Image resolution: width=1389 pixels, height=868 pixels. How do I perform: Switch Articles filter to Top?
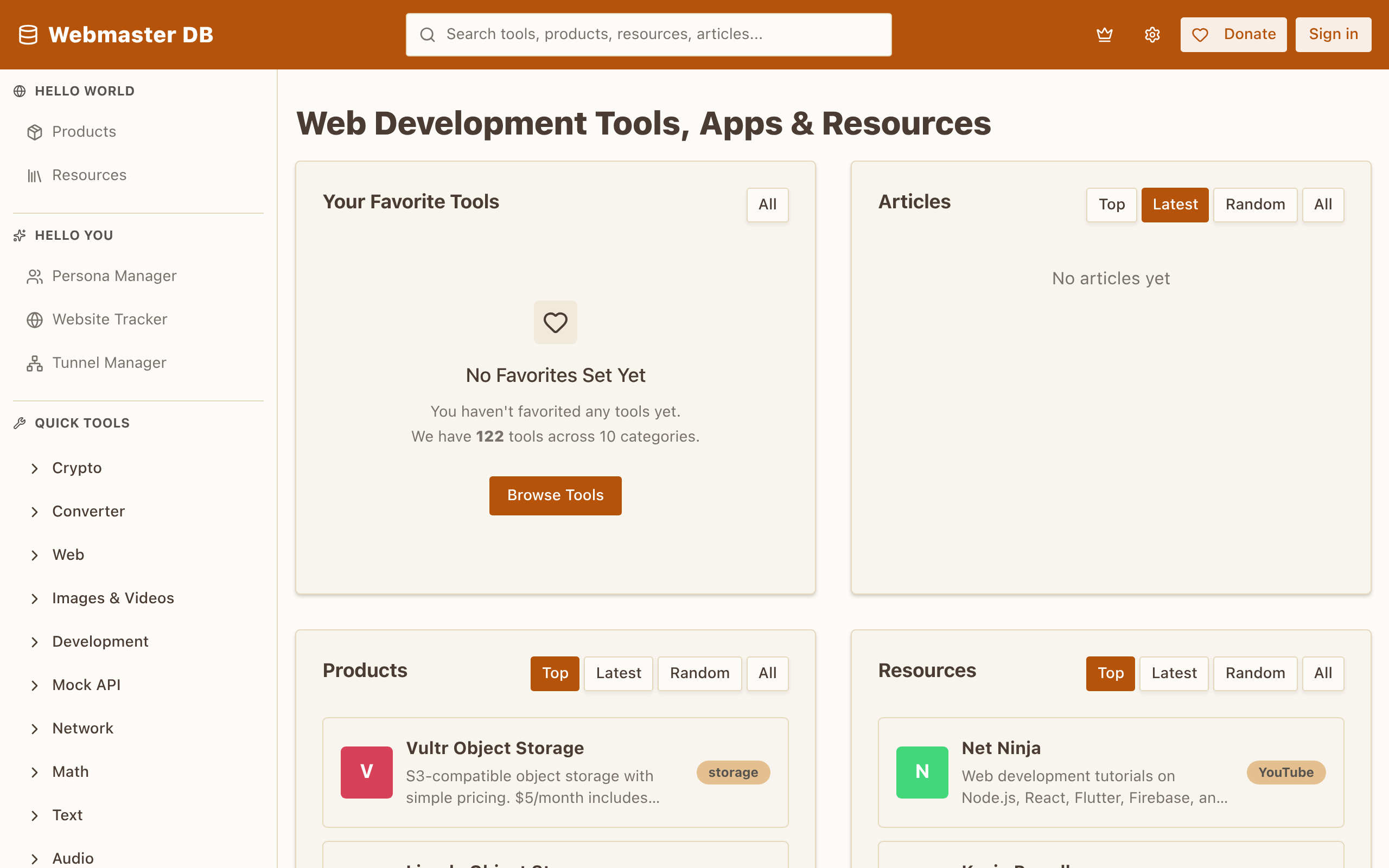pos(1111,205)
